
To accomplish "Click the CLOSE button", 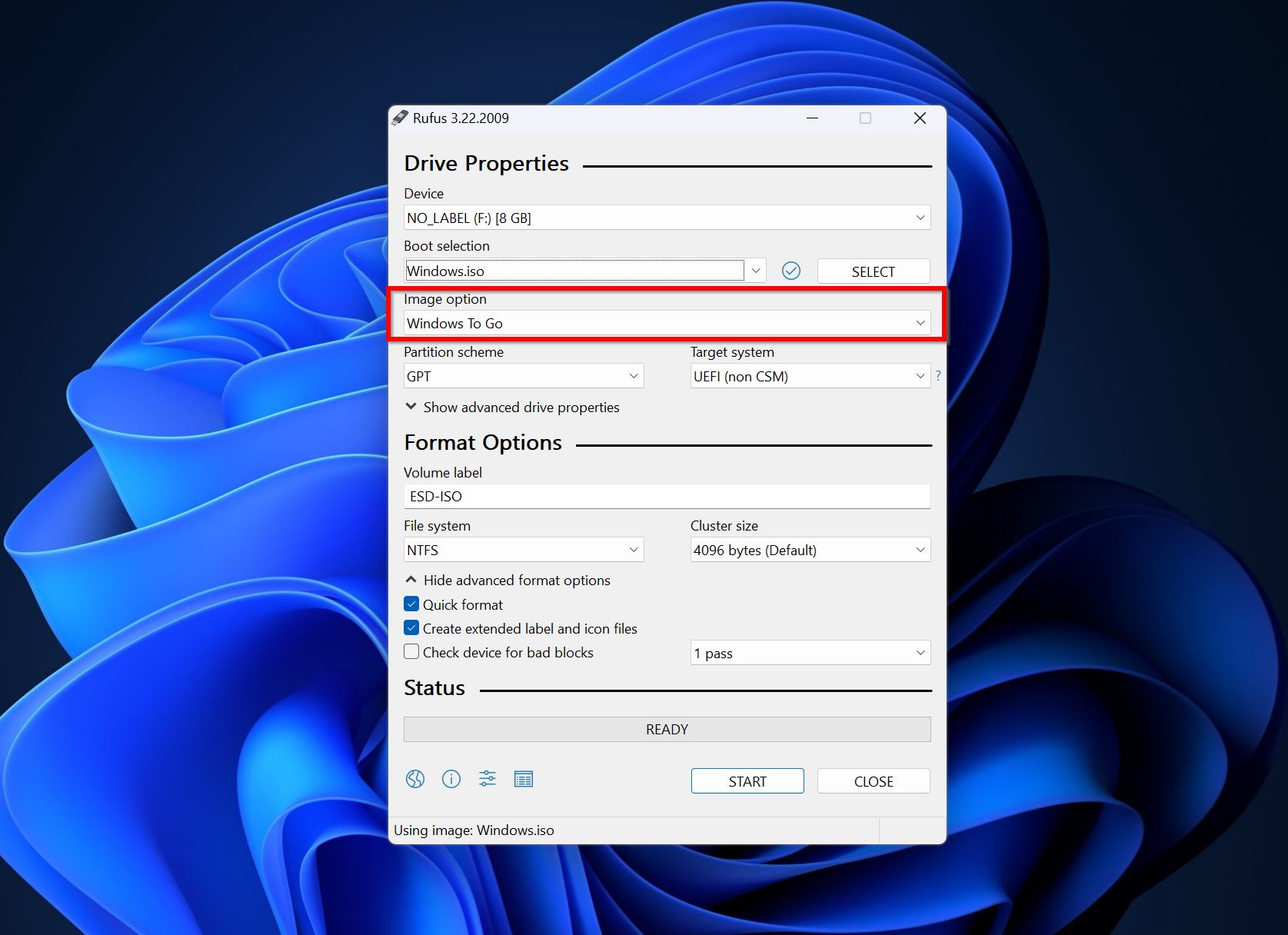I will tap(874, 781).
